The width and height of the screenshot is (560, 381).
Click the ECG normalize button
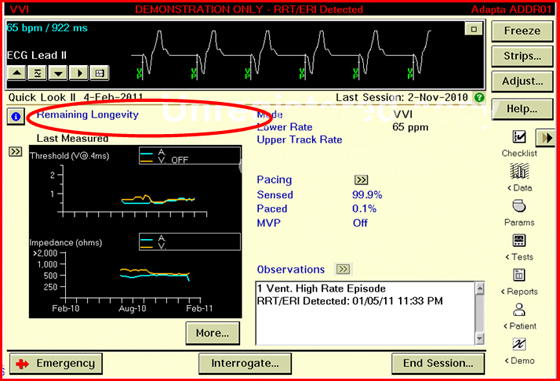pos(37,73)
